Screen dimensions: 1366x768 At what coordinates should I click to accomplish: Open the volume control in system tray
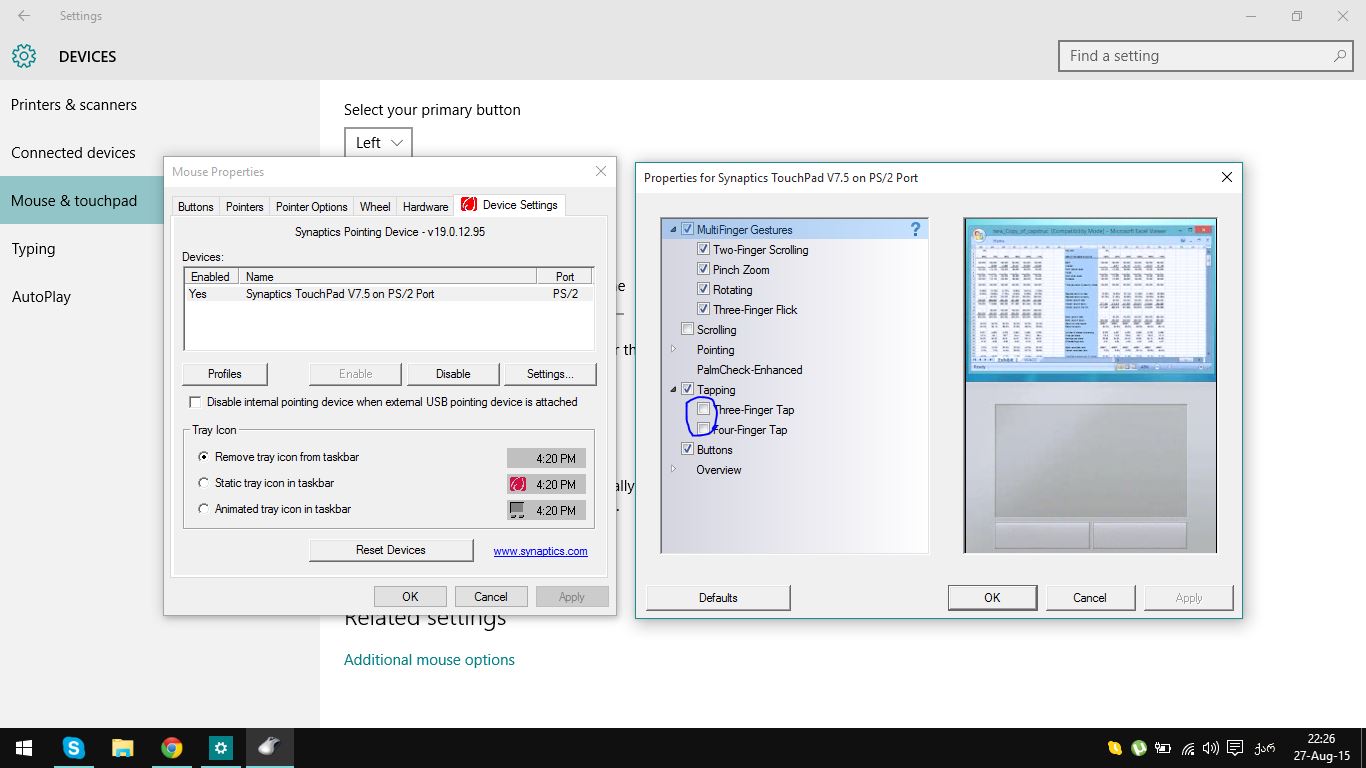[1211, 748]
